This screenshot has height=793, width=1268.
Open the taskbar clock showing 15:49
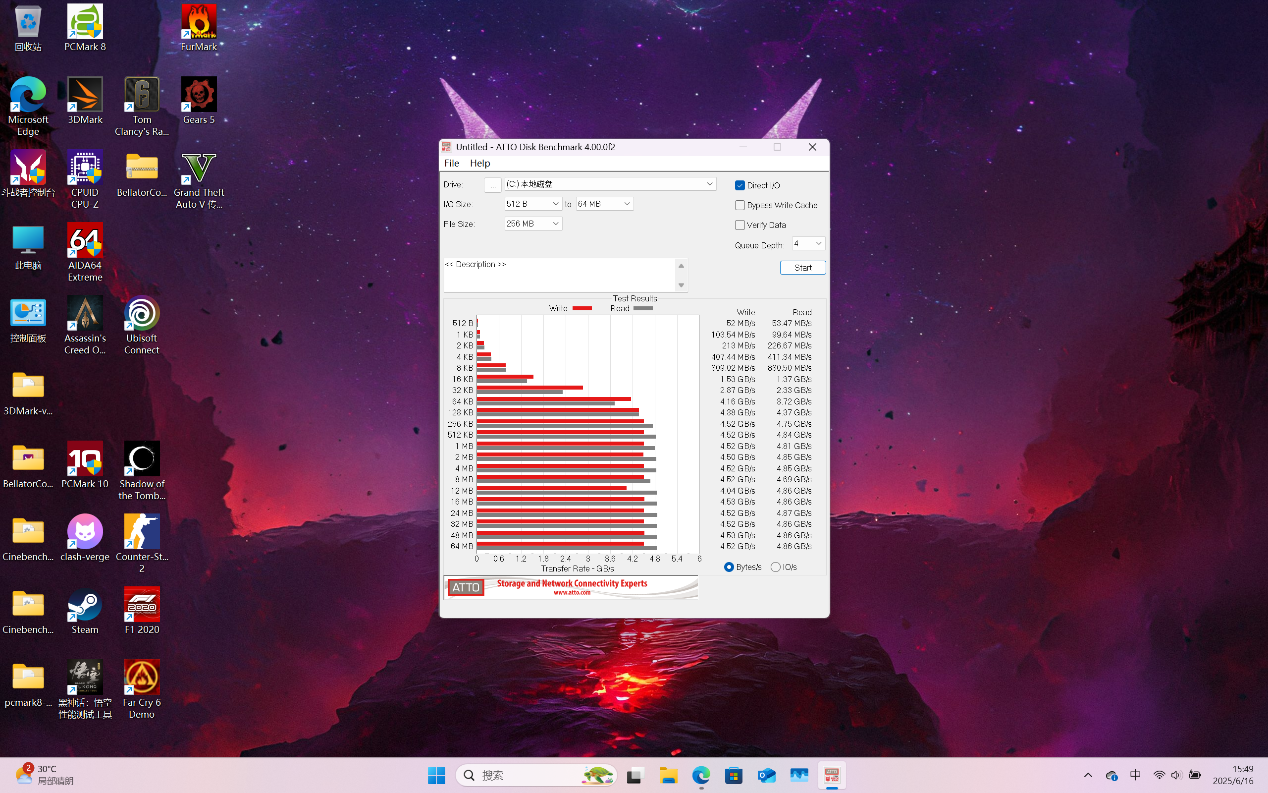tap(1232, 775)
